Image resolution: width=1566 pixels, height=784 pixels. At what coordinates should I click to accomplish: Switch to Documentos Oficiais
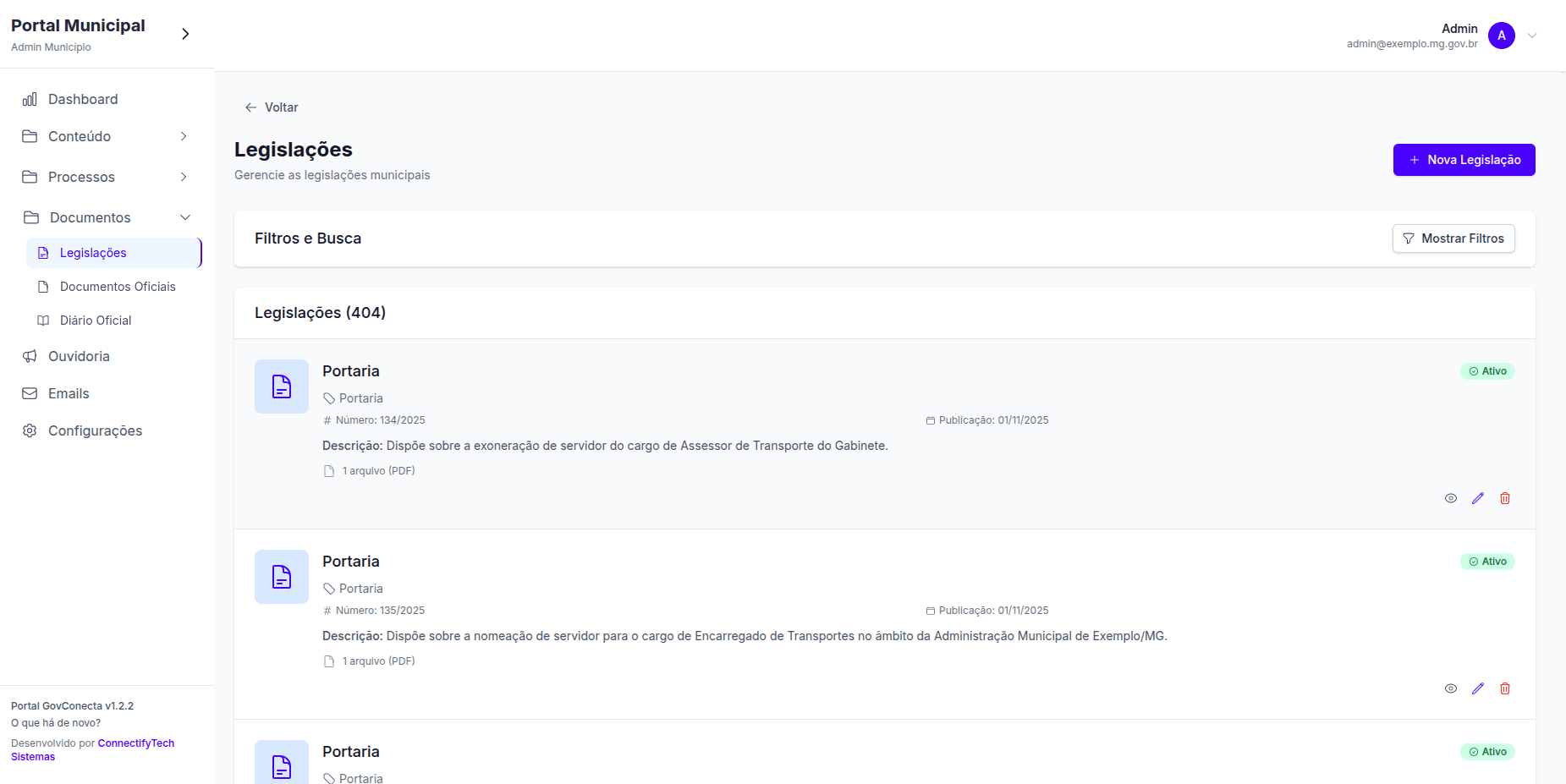coord(118,287)
